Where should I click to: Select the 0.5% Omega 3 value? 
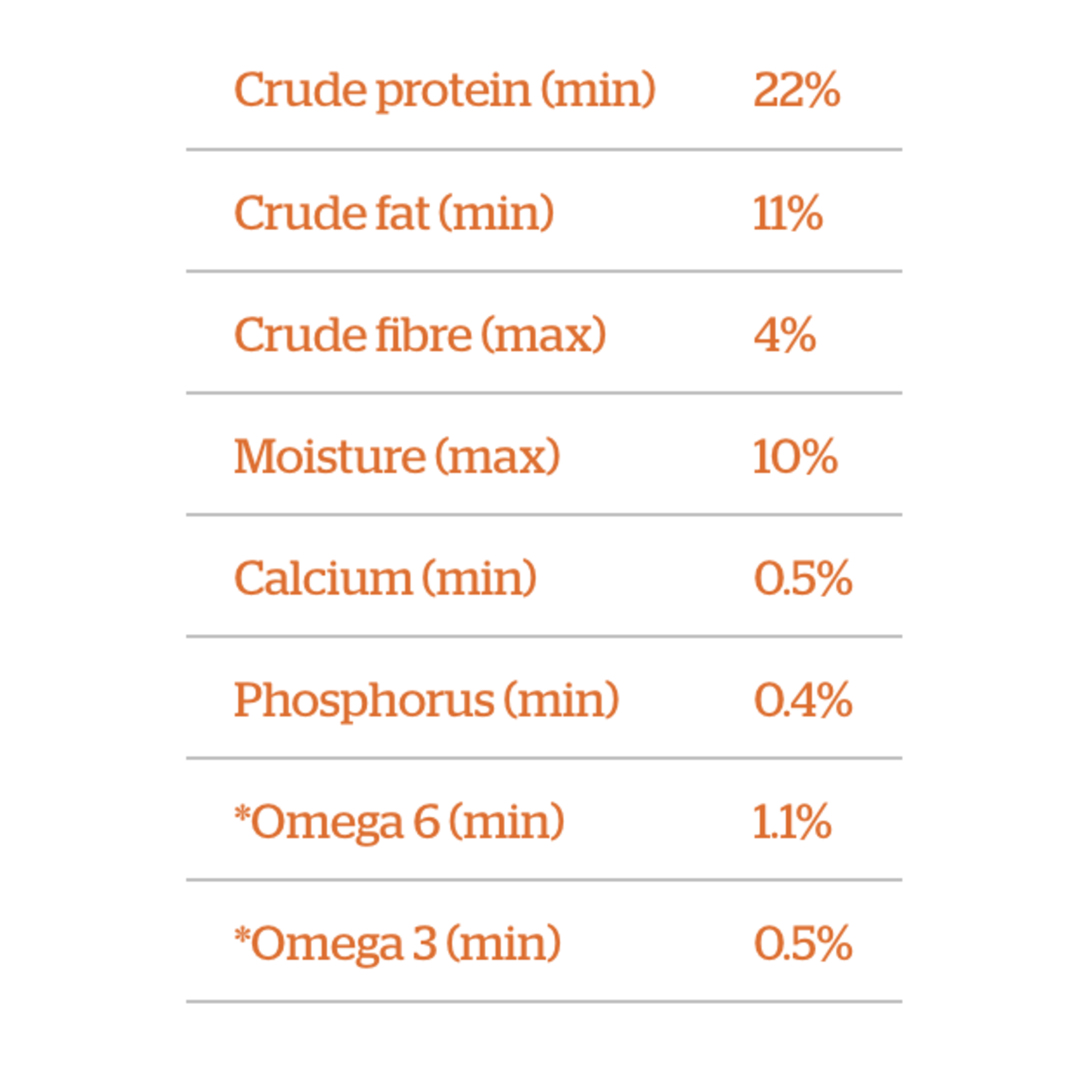802,943
